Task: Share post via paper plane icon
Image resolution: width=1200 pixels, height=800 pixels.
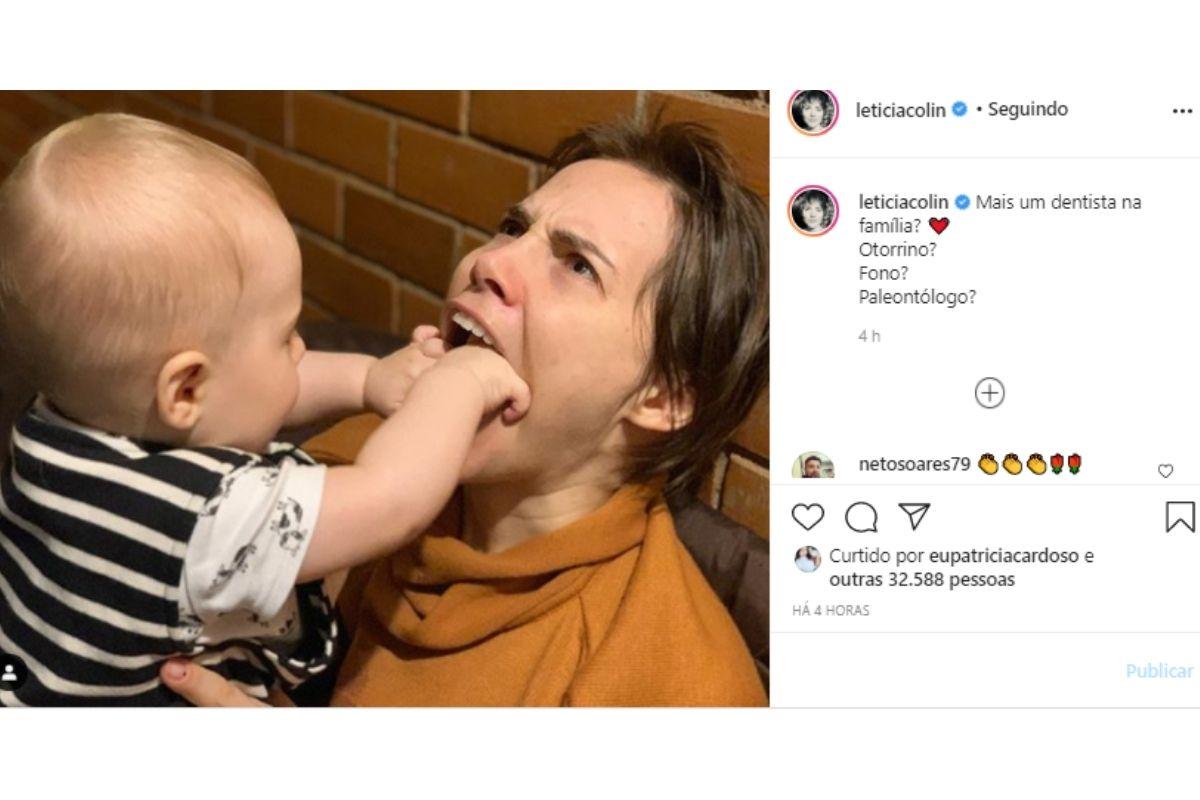Action: pyautogui.click(x=914, y=517)
